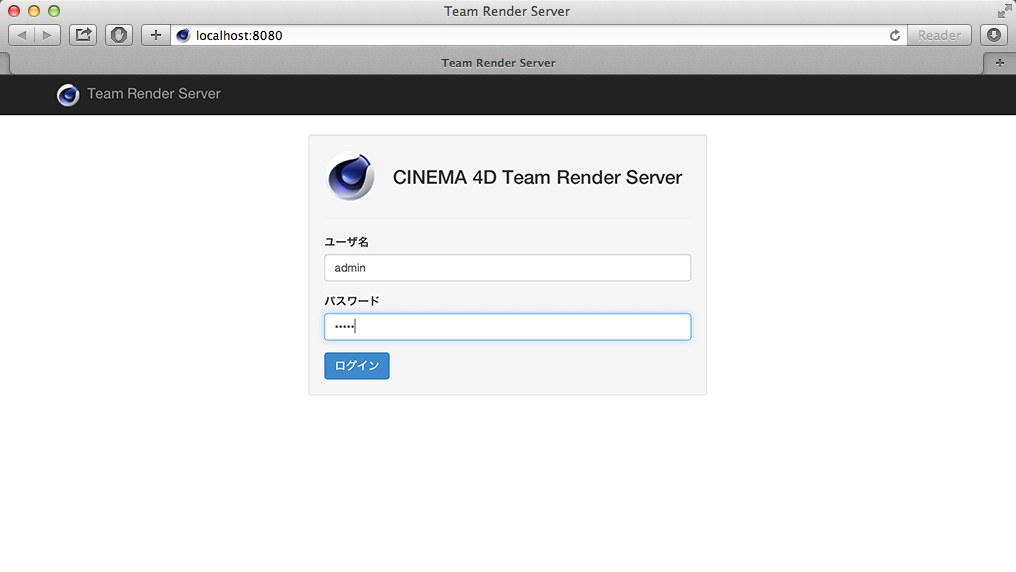Minimize the window with yellow button
The image size is (1016, 572).
(x=34, y=11)
